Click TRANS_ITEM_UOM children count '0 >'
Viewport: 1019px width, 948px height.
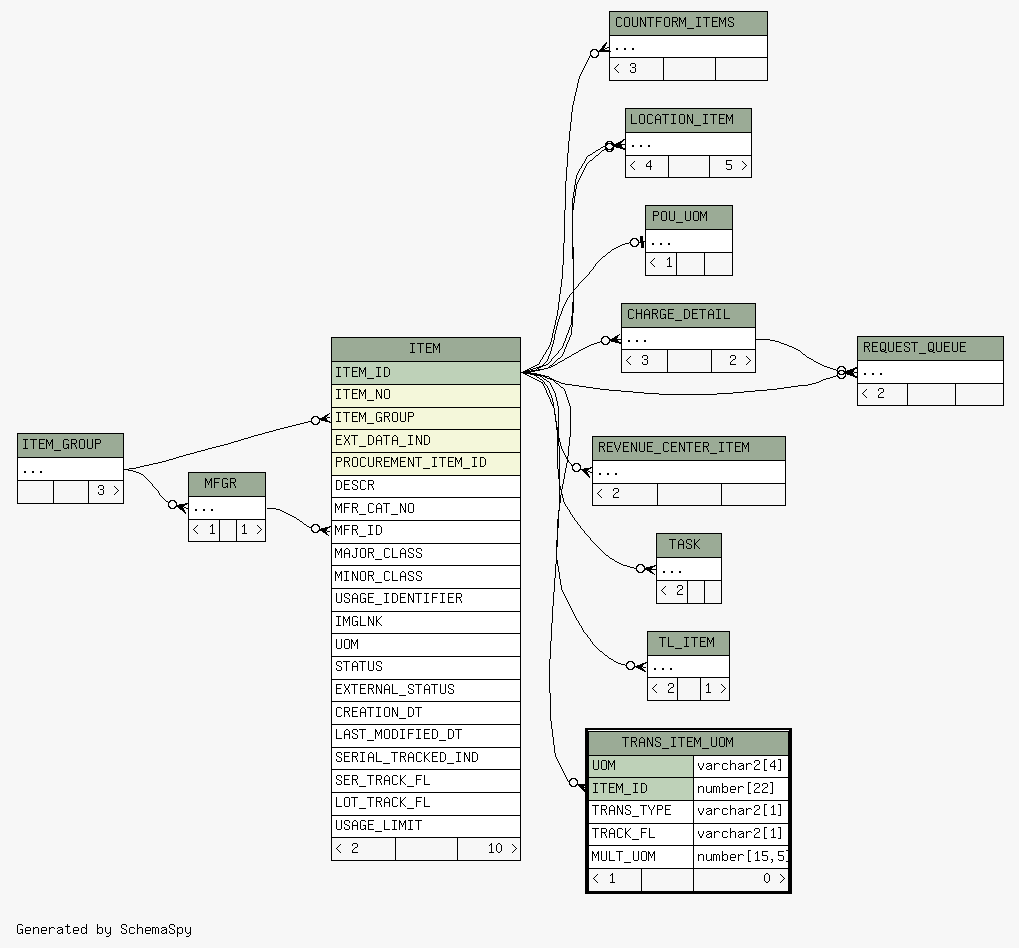click(740, 879)
